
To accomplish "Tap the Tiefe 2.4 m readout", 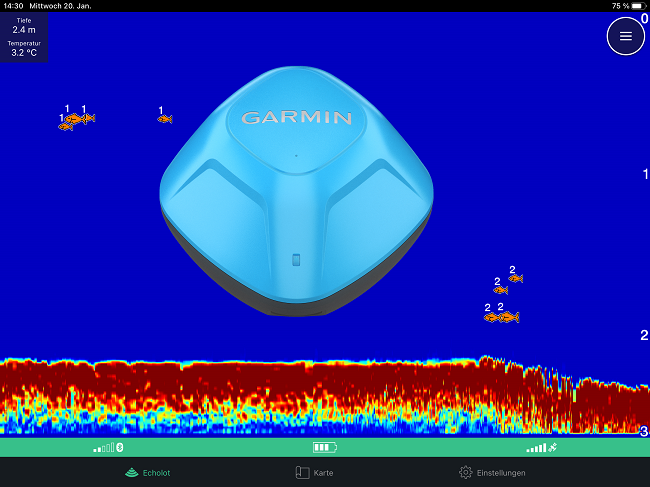I will (24, 26).
